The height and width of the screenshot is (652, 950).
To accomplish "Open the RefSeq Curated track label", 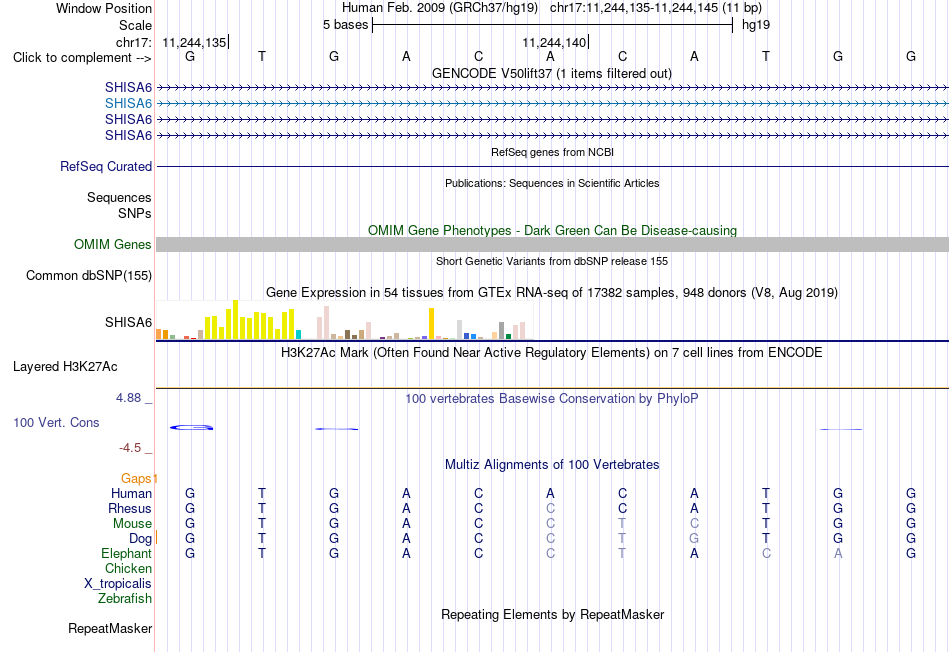I will coord(106,166).
